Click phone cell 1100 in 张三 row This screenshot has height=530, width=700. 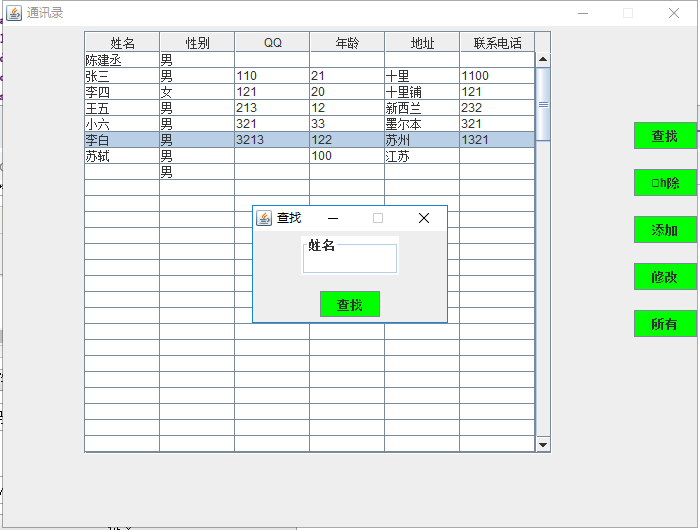tap(497, 76)
